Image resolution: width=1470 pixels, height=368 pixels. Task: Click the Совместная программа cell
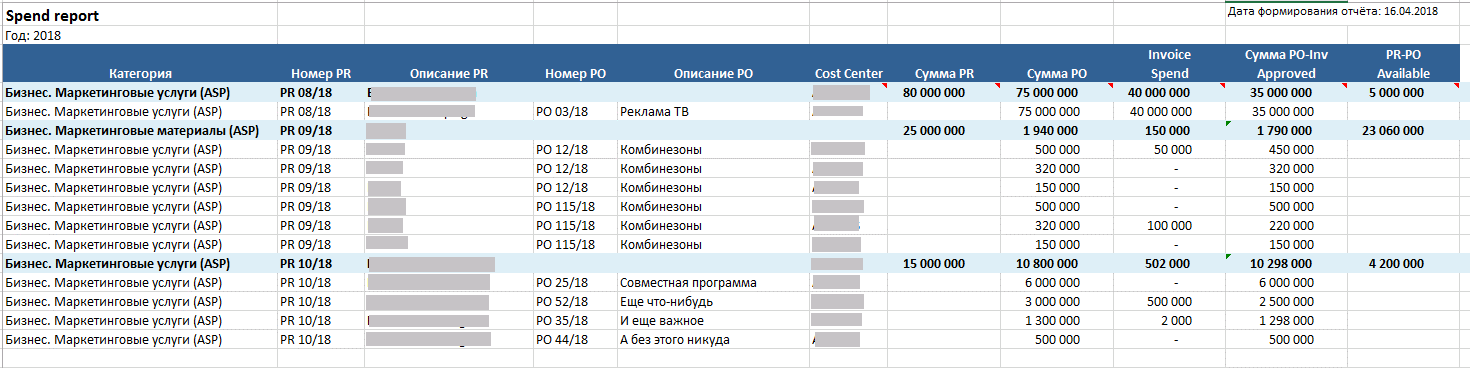tap(688, 282)
